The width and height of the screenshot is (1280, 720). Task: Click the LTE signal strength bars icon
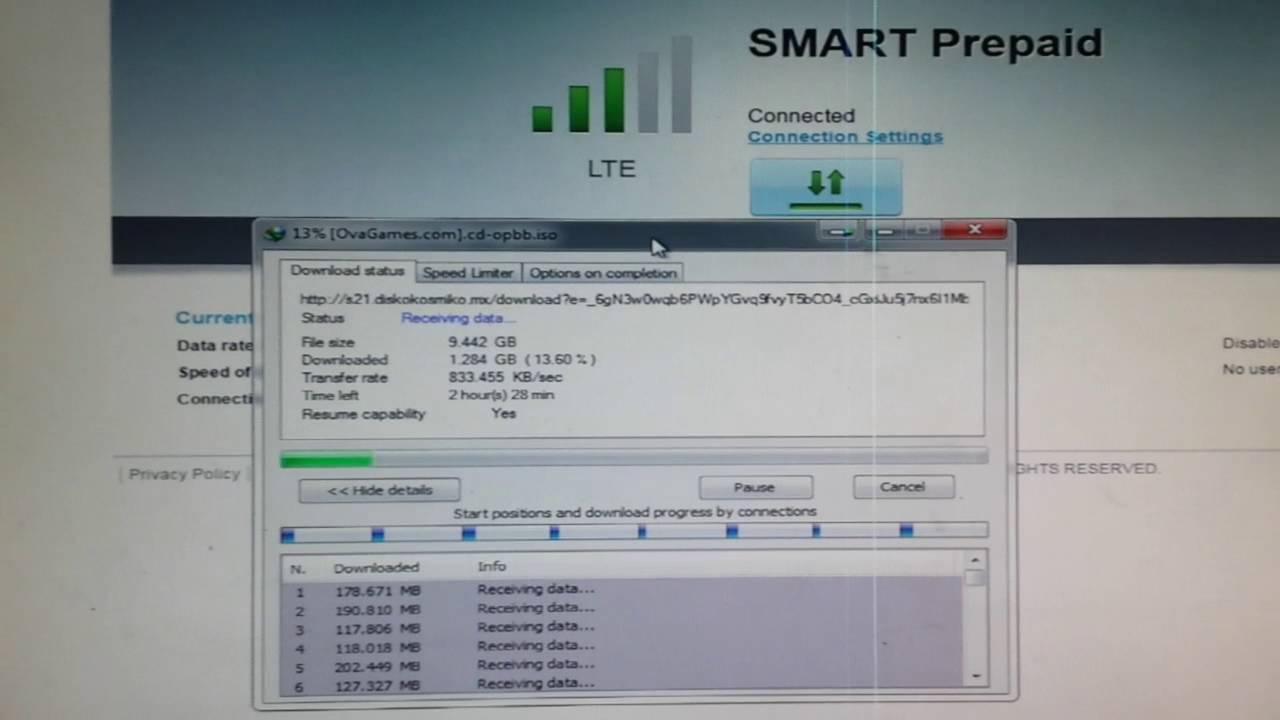coord(612,86)
